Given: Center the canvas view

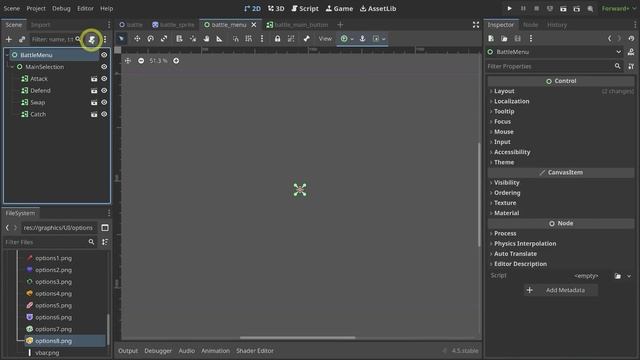Looking at the screenshot, I should pos(128,61).
